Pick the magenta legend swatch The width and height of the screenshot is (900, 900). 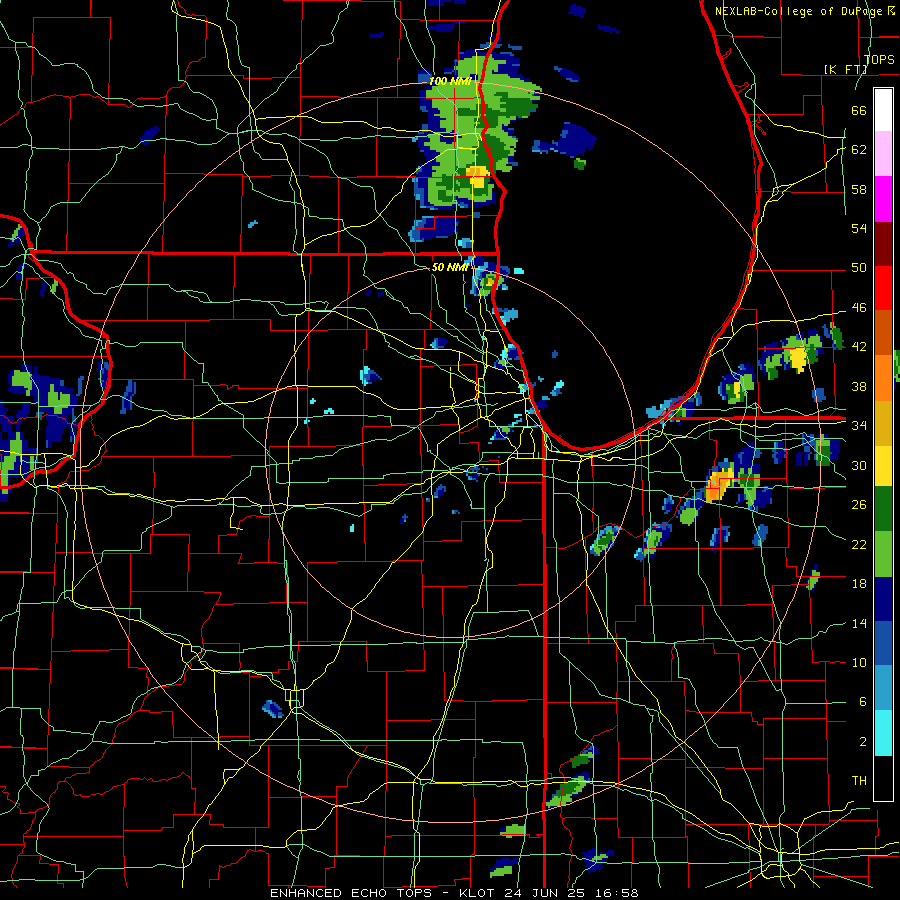tap(883, 199)
